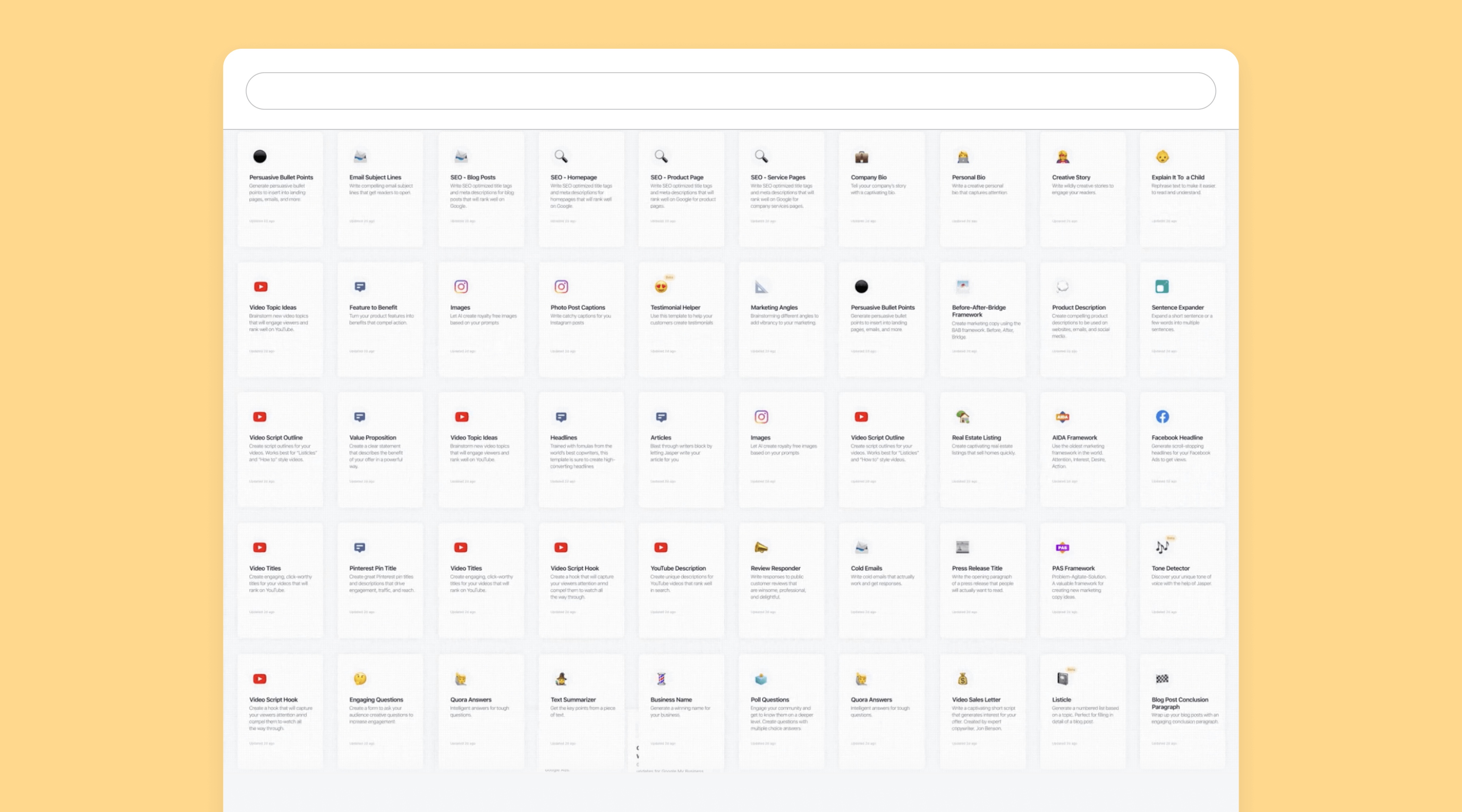Click the Facebook logo icon
The image size is (1462, 812).
point(1162,417)
